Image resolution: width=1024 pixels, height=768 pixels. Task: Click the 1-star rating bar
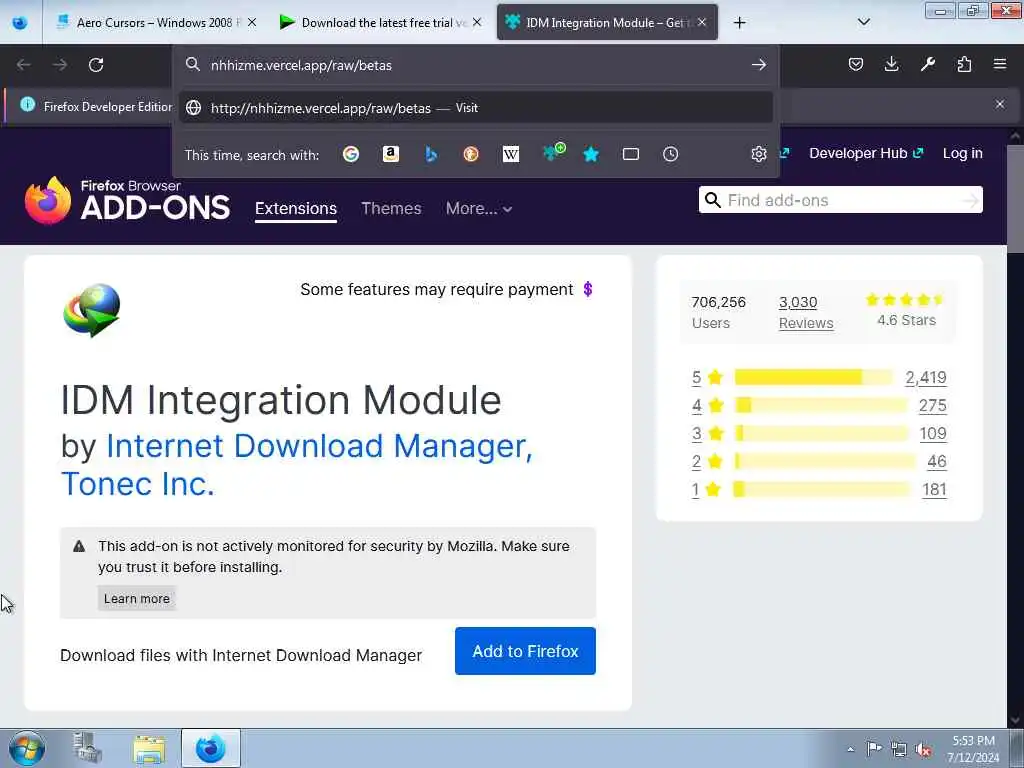click(822, 490)
